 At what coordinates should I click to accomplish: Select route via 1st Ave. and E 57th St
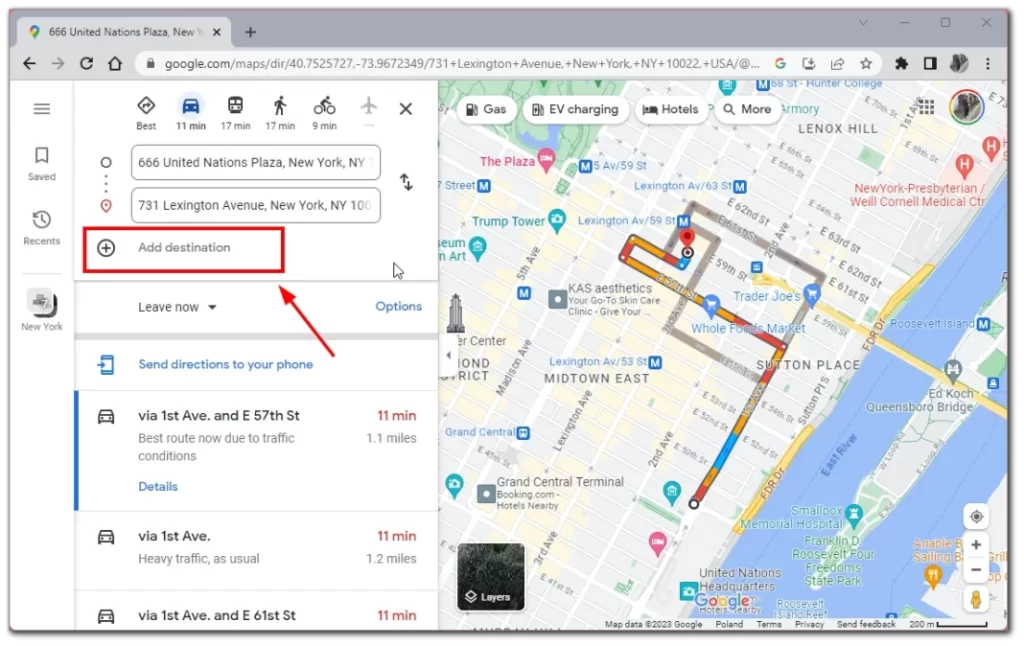(x=257, y=451)
